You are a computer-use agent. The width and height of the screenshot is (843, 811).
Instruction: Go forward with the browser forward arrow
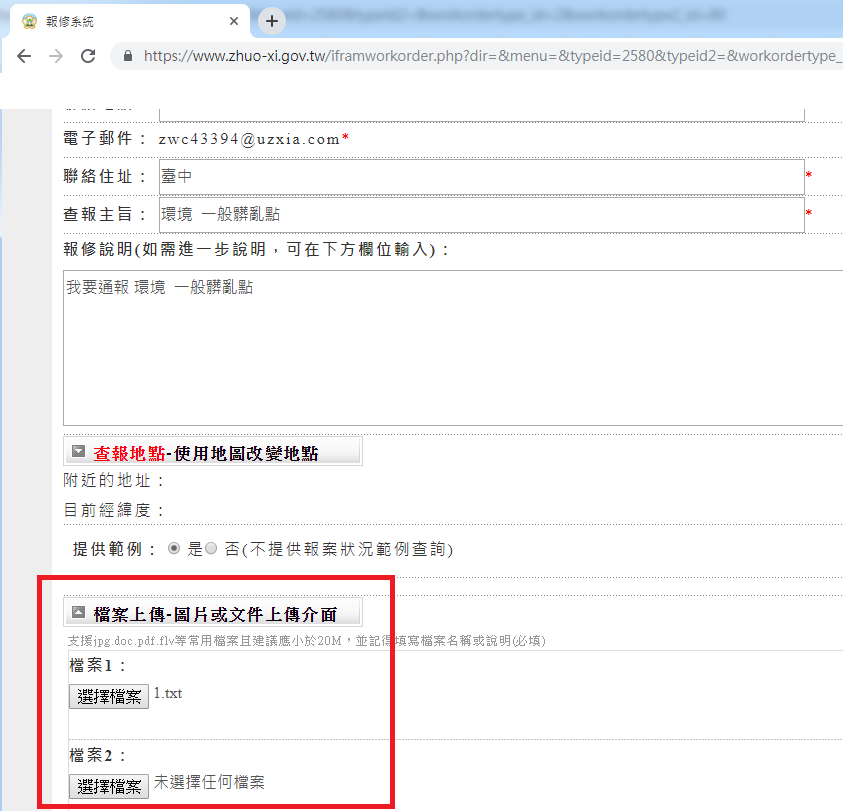56,56
